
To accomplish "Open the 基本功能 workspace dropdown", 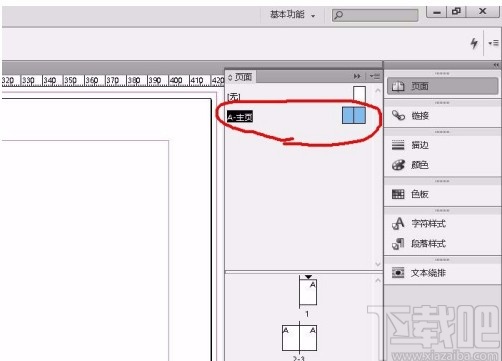I will pos(292,15).
